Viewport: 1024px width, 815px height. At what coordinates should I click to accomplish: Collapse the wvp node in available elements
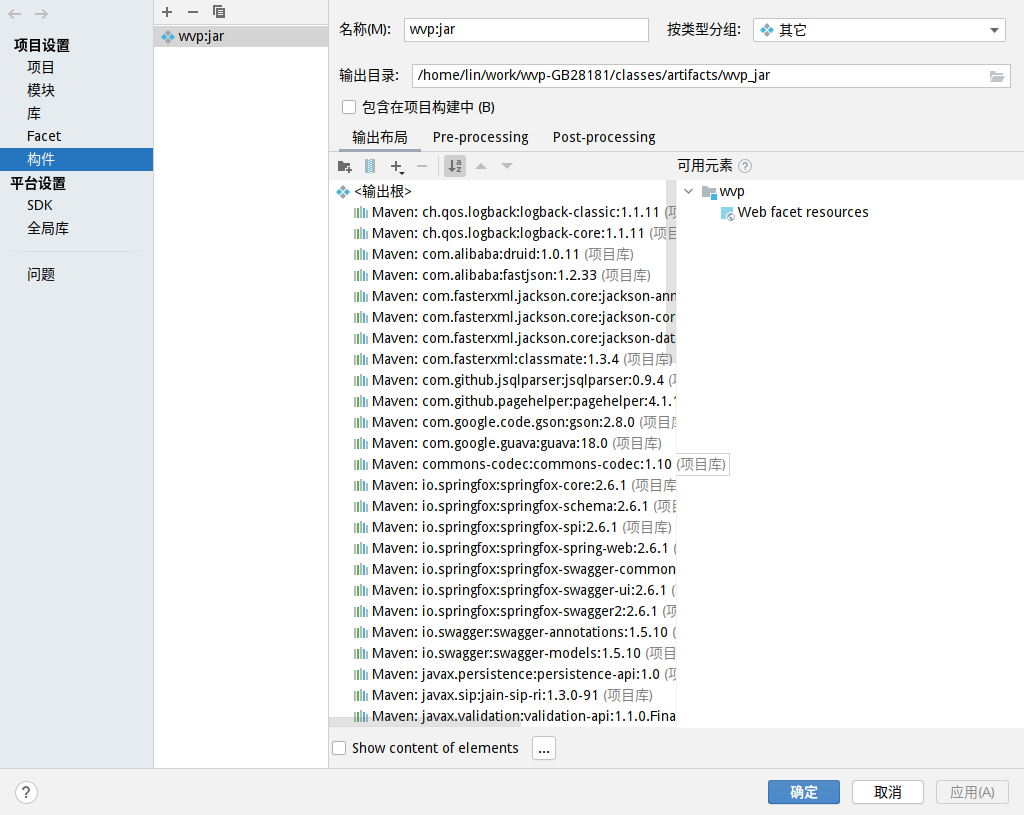point(688,191)
